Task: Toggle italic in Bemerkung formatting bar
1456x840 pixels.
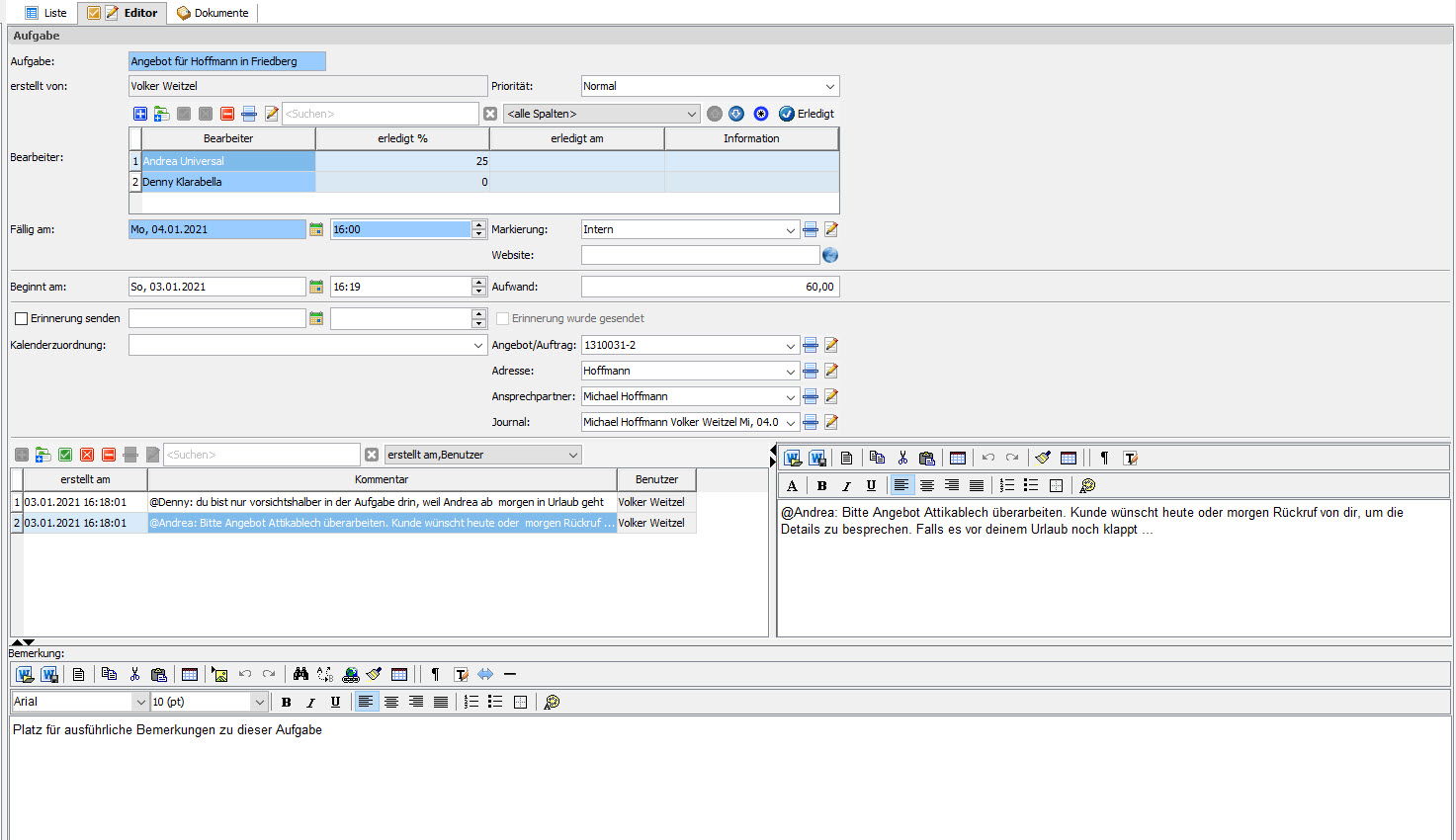Action: (x=310, y=702)
